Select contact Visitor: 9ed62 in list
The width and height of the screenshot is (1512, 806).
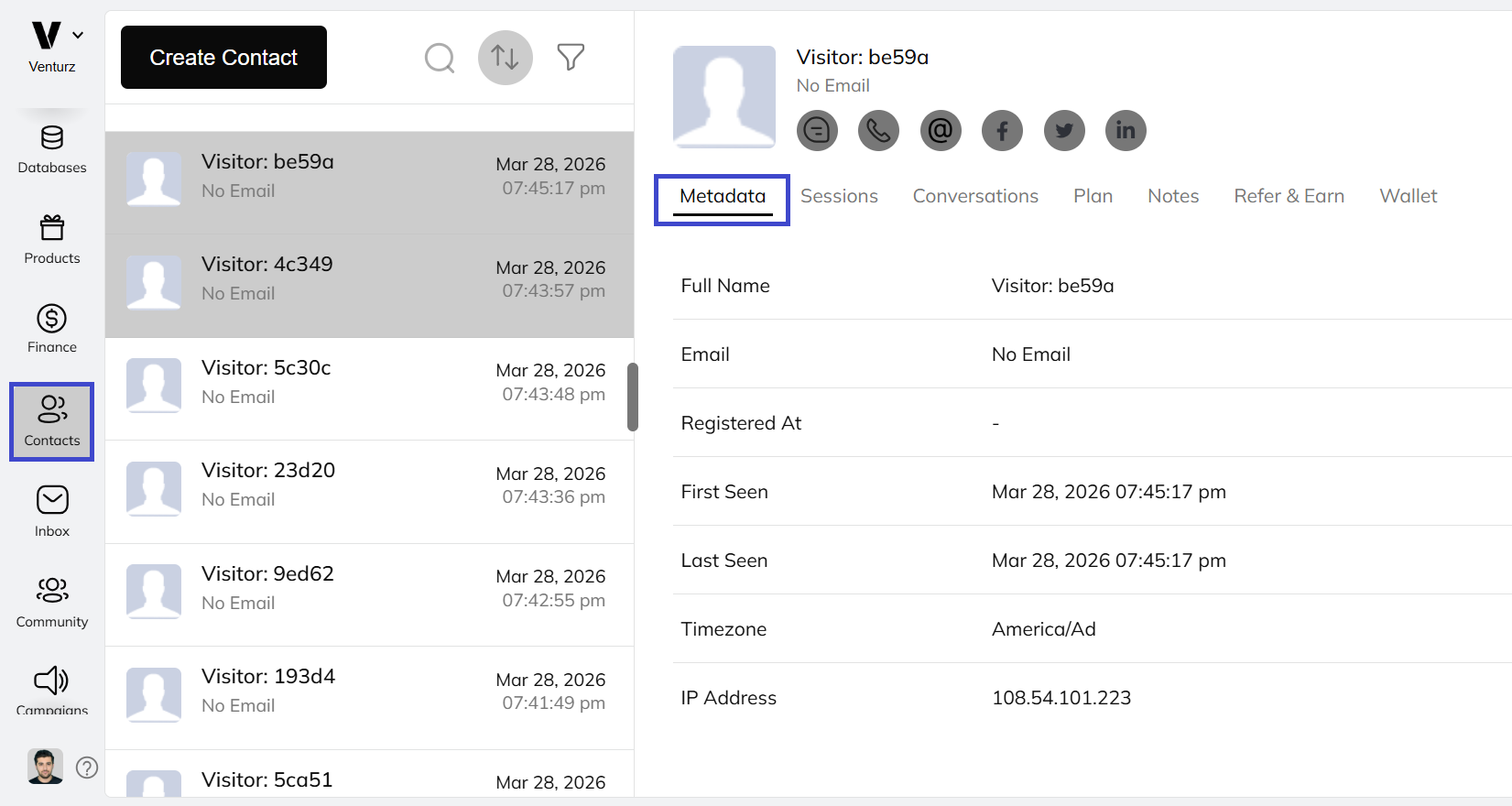[x=369, y=594]
